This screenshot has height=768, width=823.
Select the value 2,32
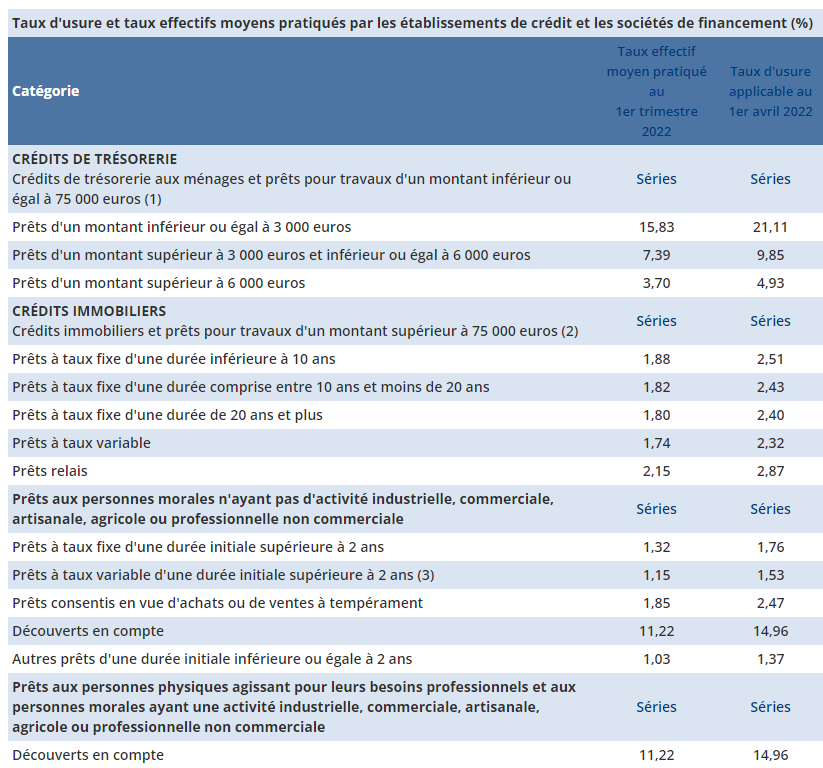click(x=770, y=443)
